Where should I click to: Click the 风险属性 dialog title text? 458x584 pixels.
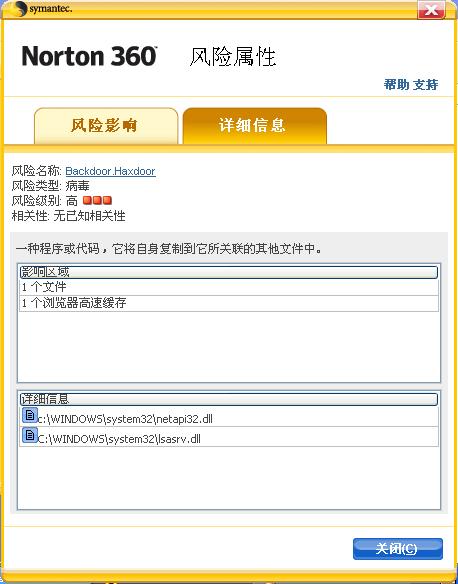[x=233, y=57]
